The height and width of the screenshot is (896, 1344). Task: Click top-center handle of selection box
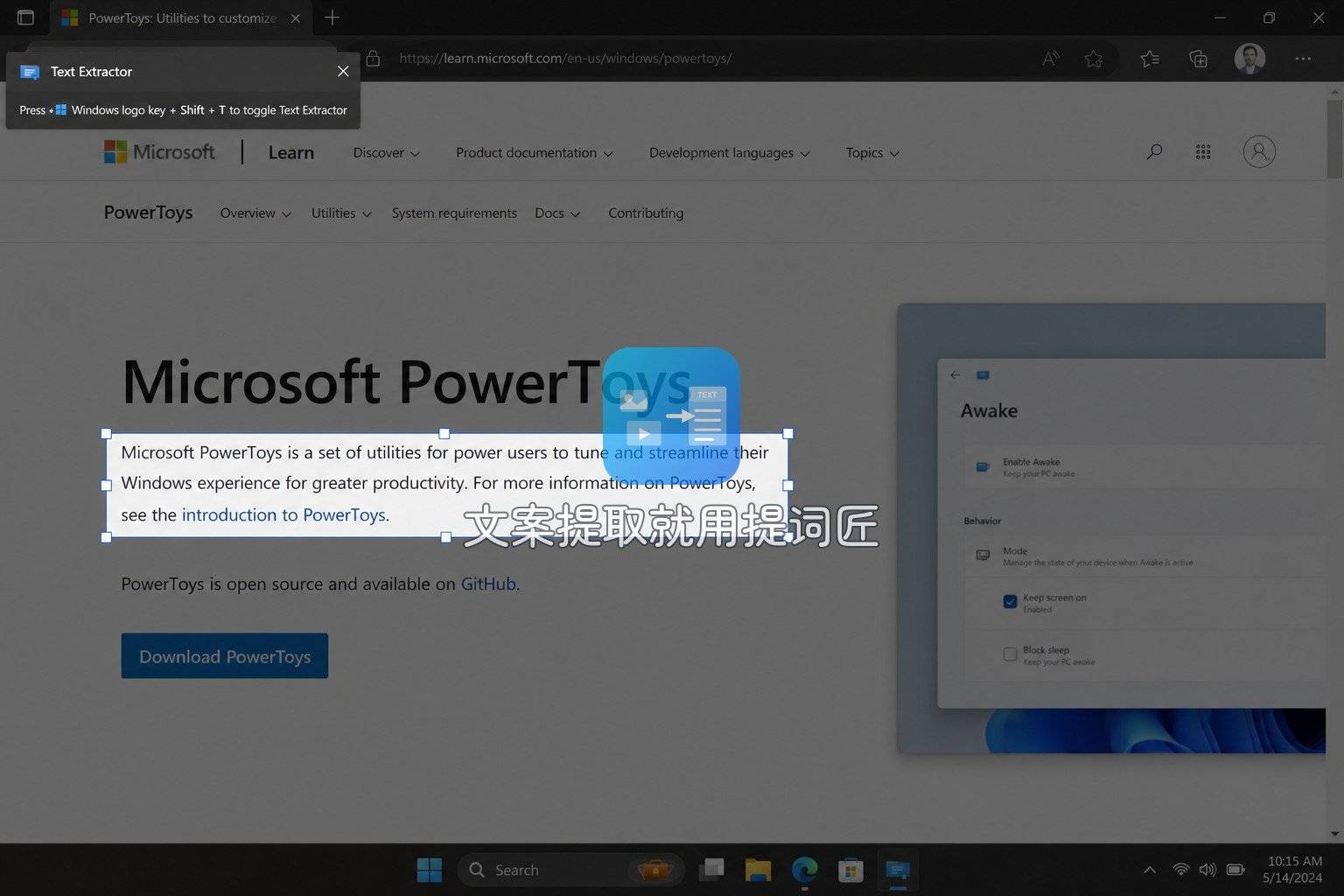(444, 433)
